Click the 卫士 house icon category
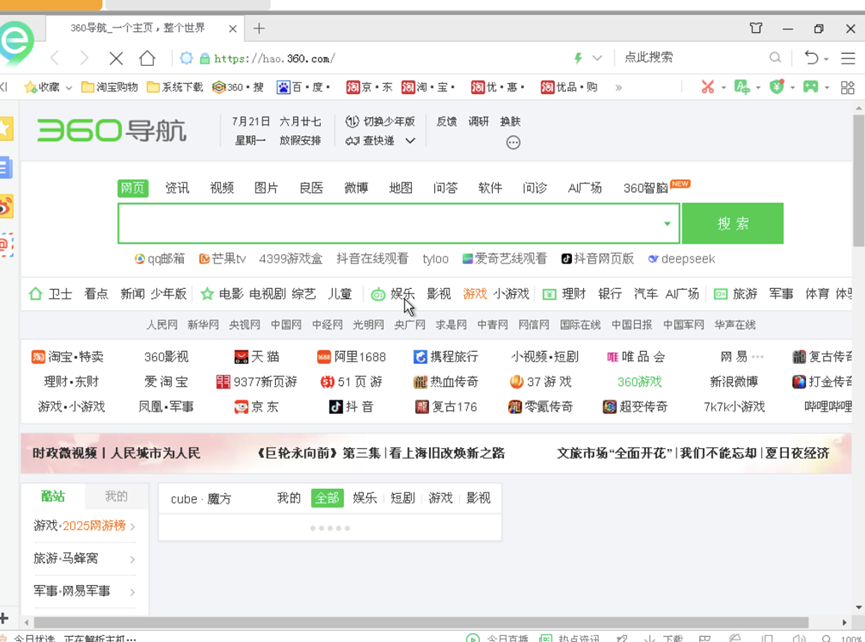The image size is (865, 642). 35,293
